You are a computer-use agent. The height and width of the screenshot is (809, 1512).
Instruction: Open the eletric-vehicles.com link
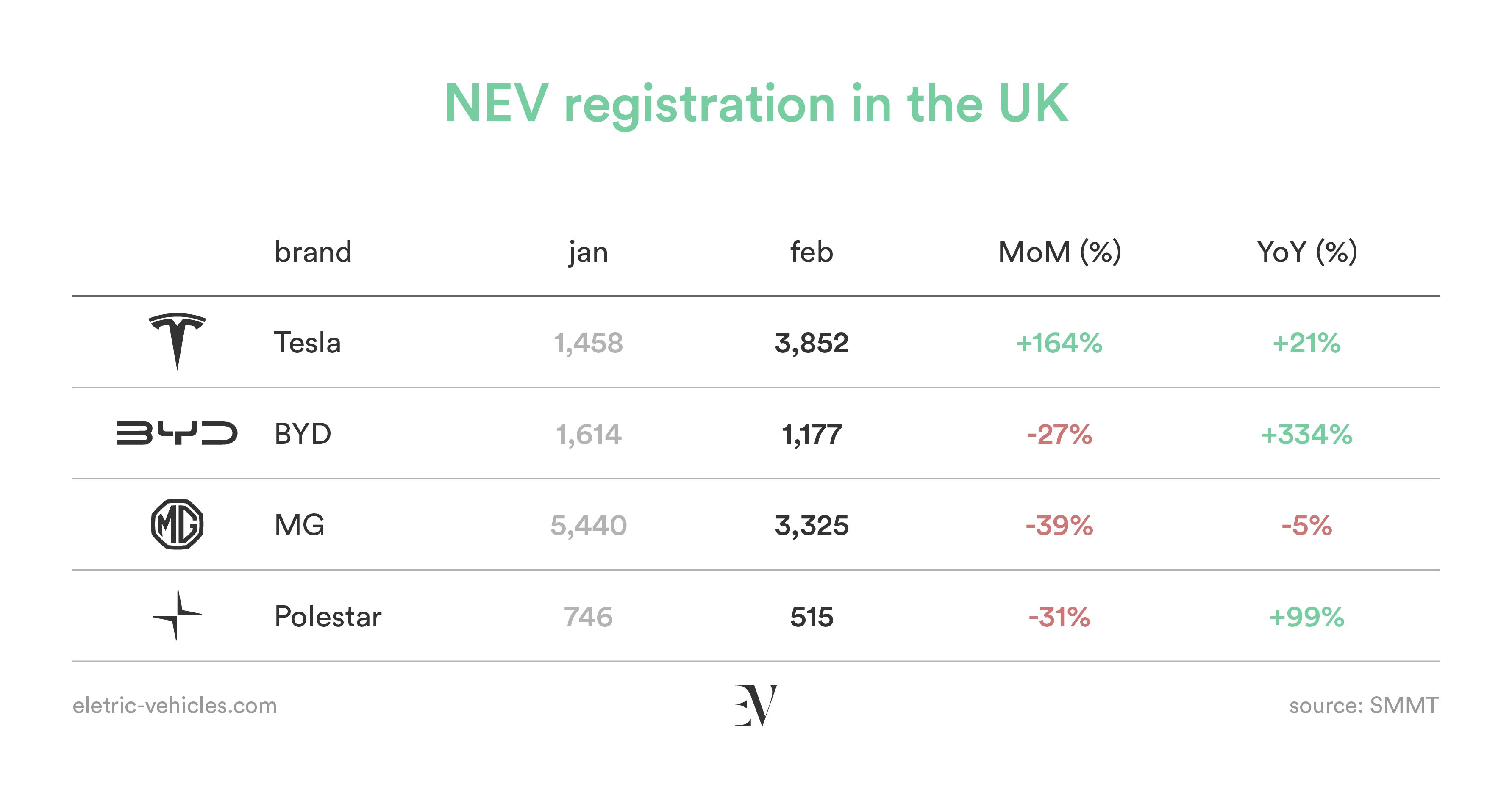click(x=174, y=705)
